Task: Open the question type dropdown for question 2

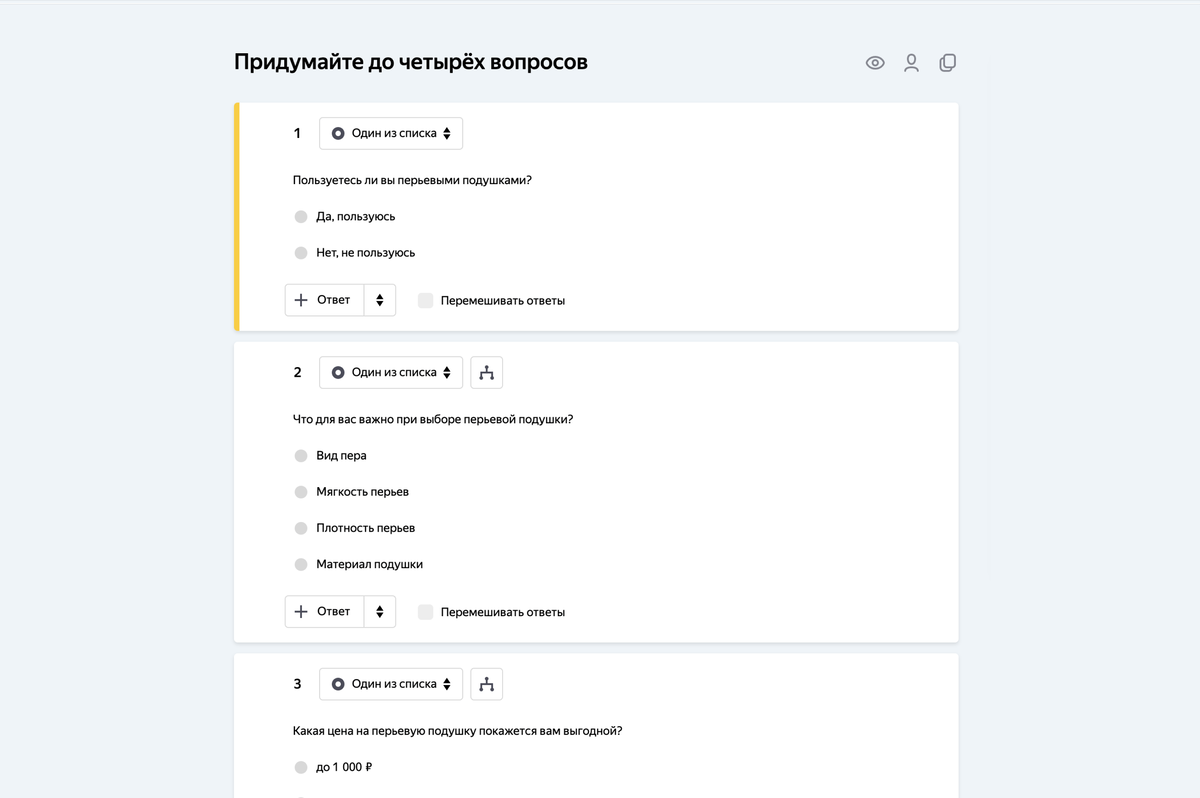Action: [x=390, y=372]
